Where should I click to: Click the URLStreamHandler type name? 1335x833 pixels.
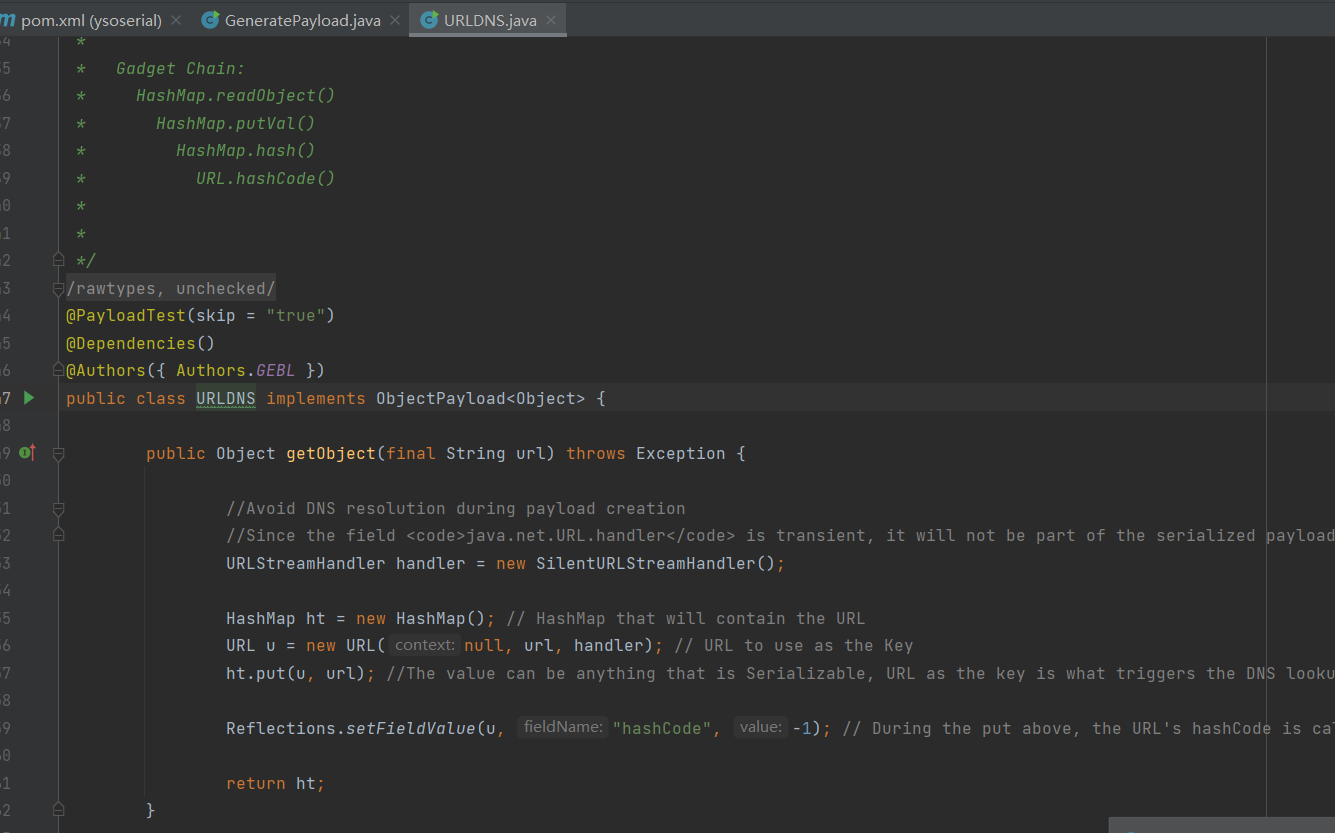click(x=306, y=563)
